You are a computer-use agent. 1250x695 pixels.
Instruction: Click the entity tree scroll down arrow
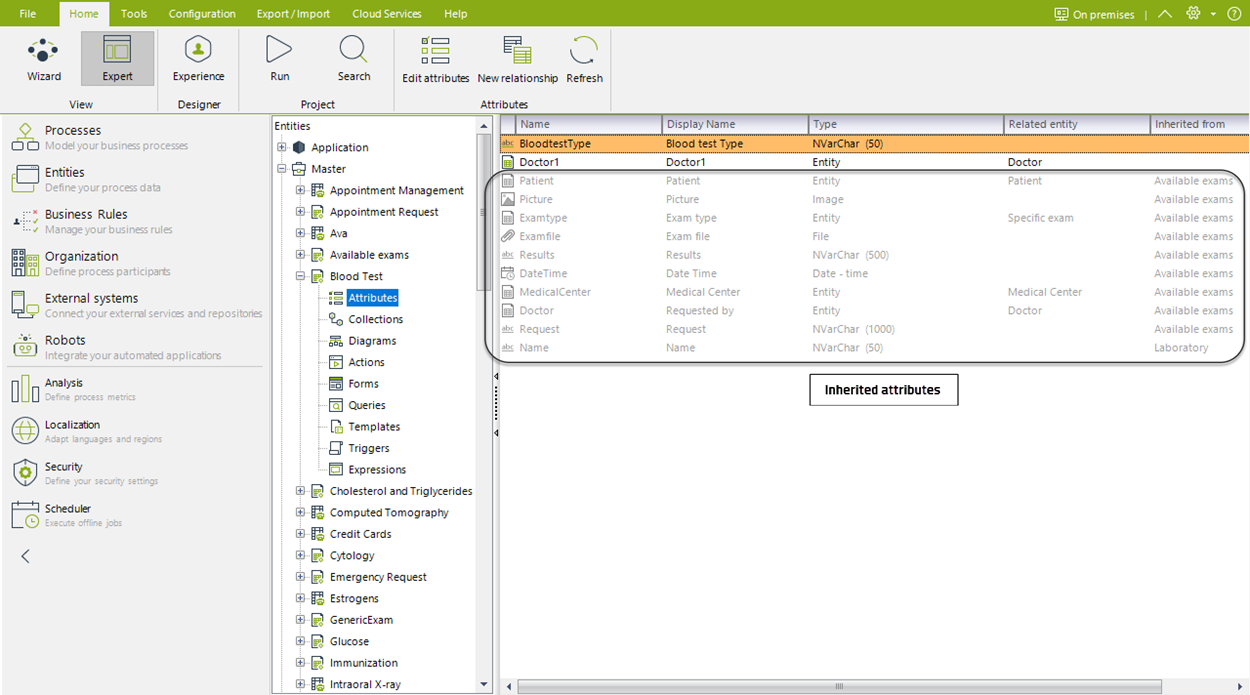point(485,685)
